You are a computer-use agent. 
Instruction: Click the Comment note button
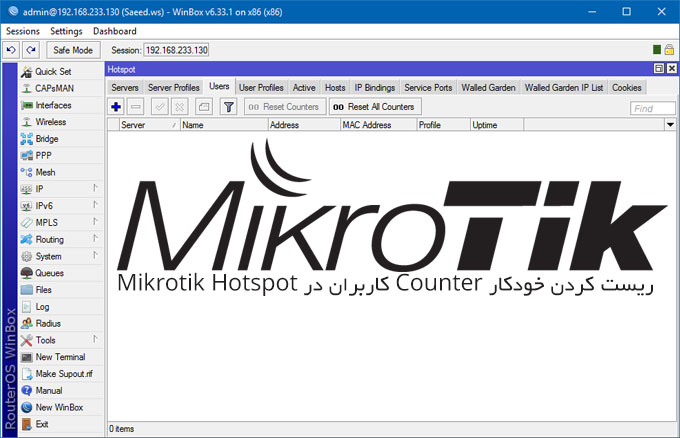(204, 107)
